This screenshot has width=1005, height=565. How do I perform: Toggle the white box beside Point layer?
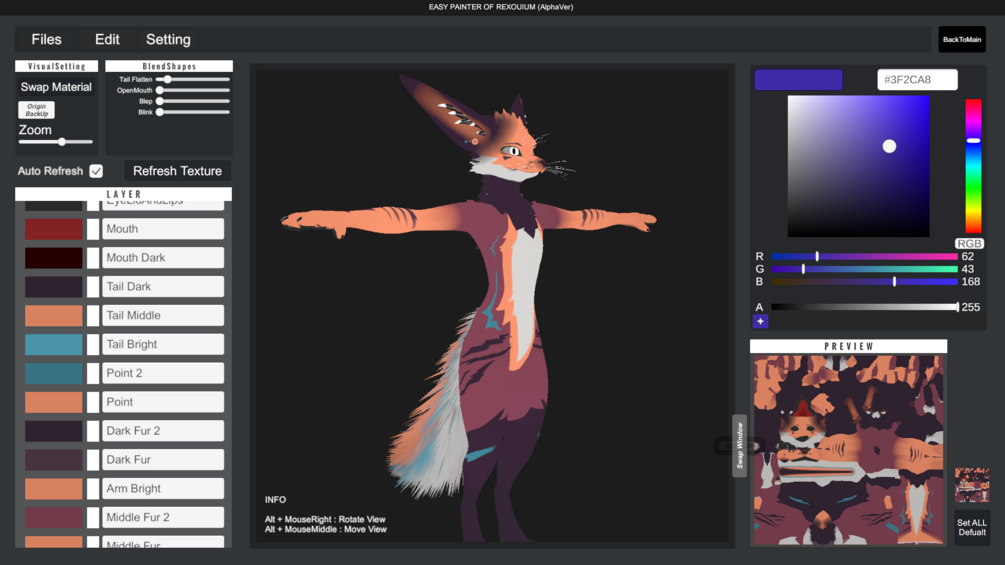coord(93,402)
